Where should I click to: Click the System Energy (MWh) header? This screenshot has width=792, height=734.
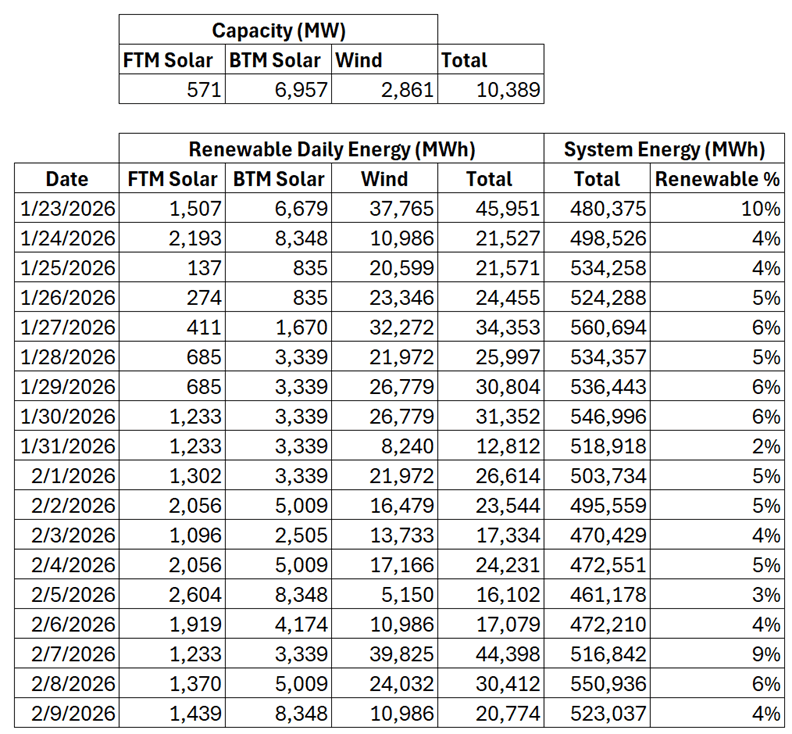point(664,149)
